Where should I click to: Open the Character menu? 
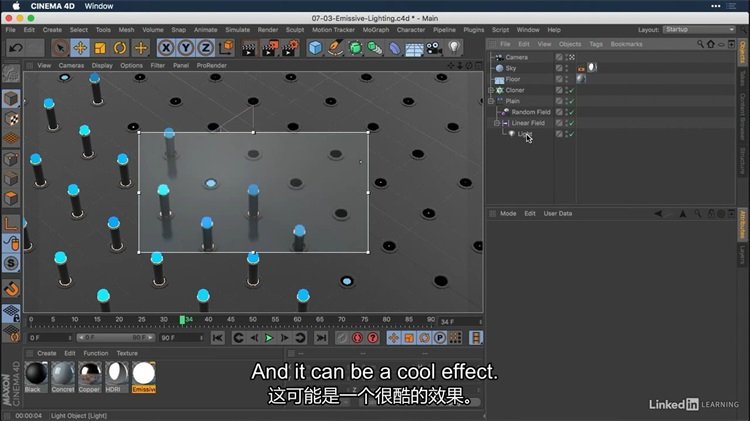click(x=410, y=30)
